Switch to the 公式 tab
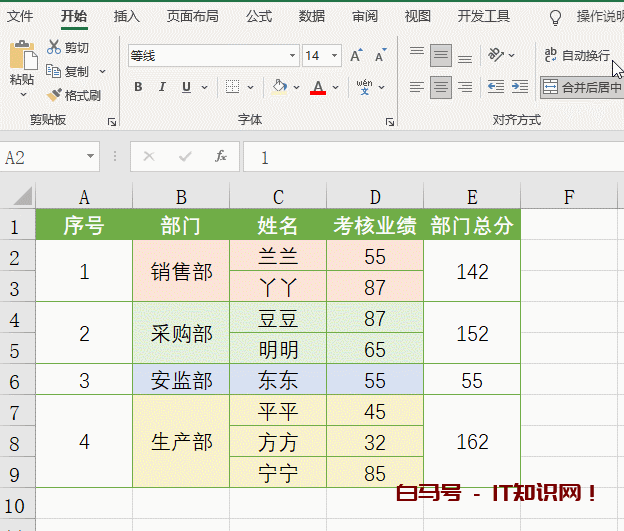624x531 pixels. coord(259,16)
